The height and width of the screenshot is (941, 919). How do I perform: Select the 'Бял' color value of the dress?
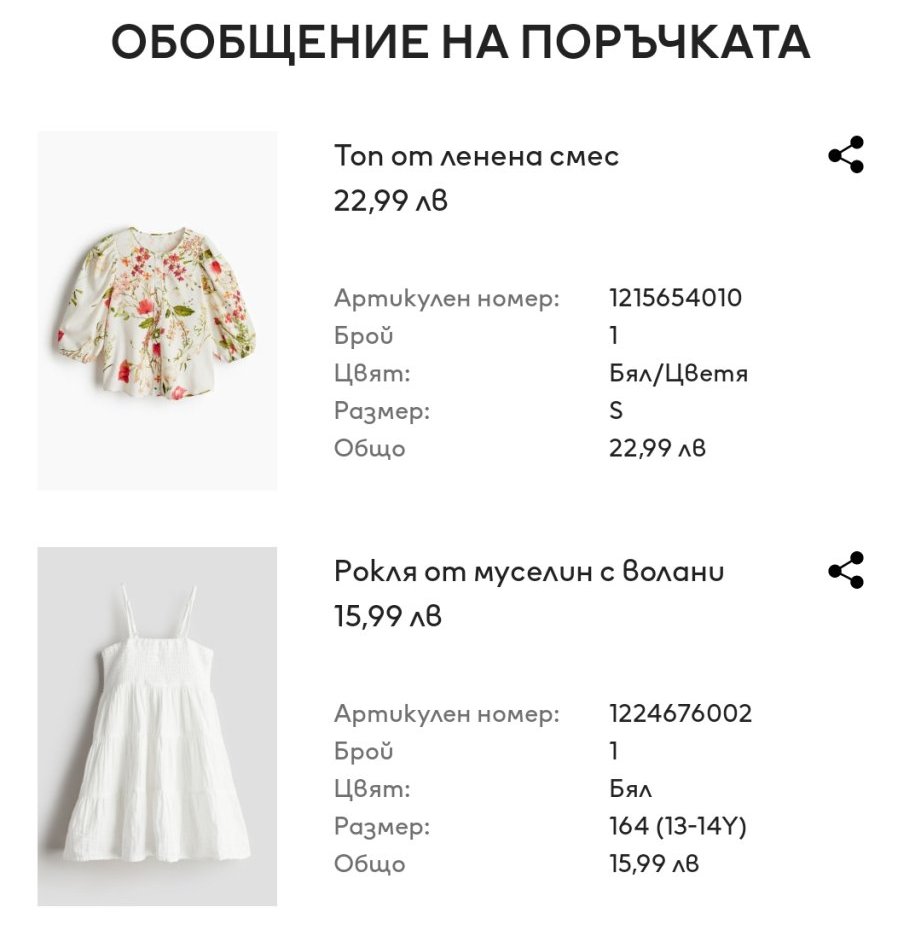[x=630, y=789]
